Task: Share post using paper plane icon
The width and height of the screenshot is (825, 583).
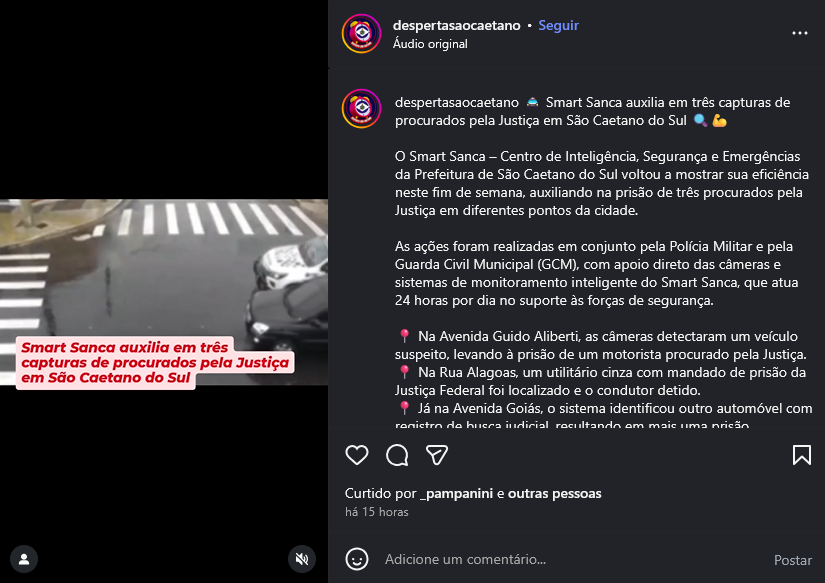Action: 437,455
